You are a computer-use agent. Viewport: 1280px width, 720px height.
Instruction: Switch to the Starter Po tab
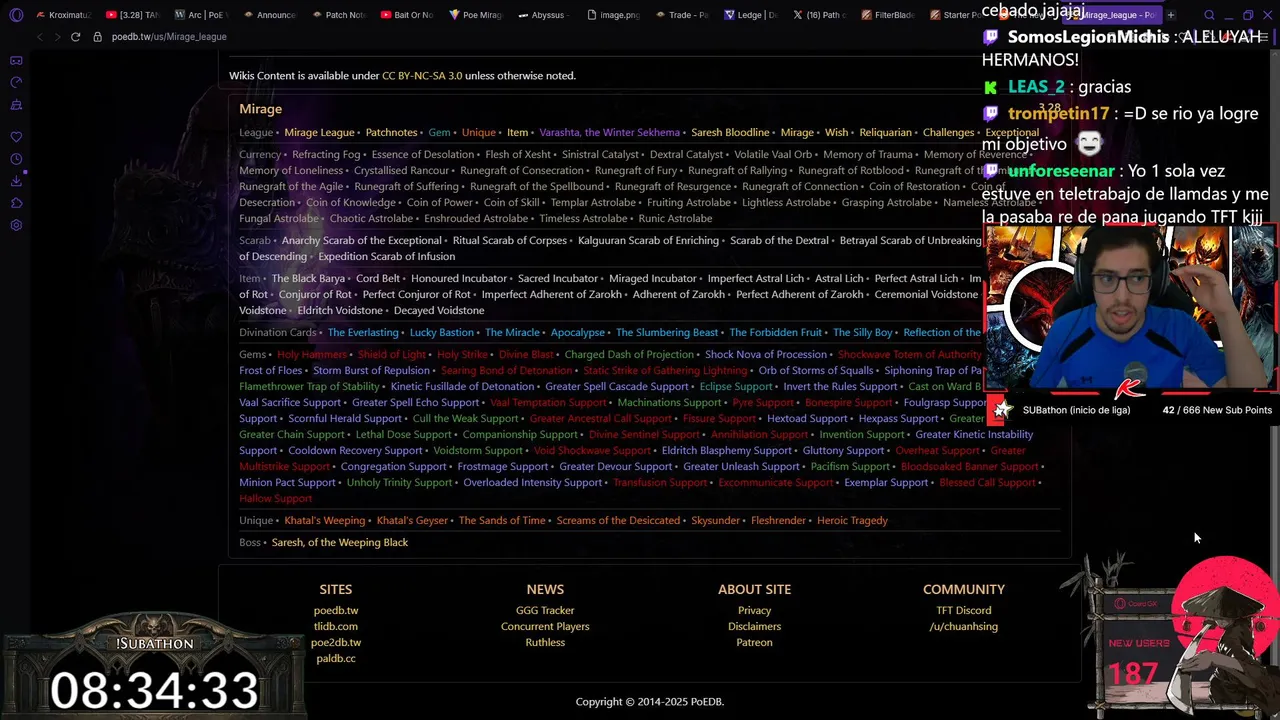coord(957,15)
